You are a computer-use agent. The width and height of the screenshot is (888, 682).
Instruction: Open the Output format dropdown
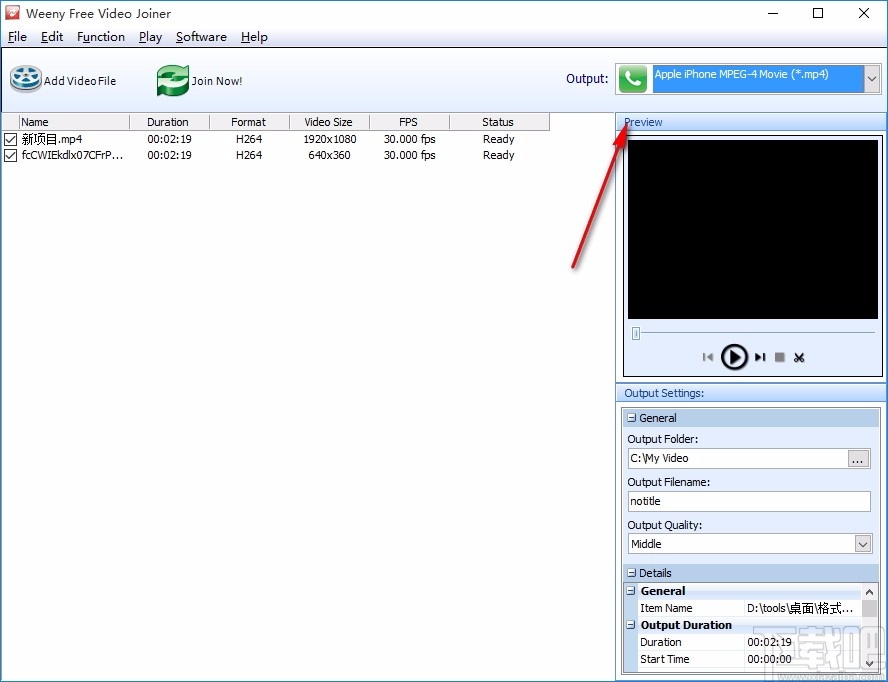[x=871, y=78]
